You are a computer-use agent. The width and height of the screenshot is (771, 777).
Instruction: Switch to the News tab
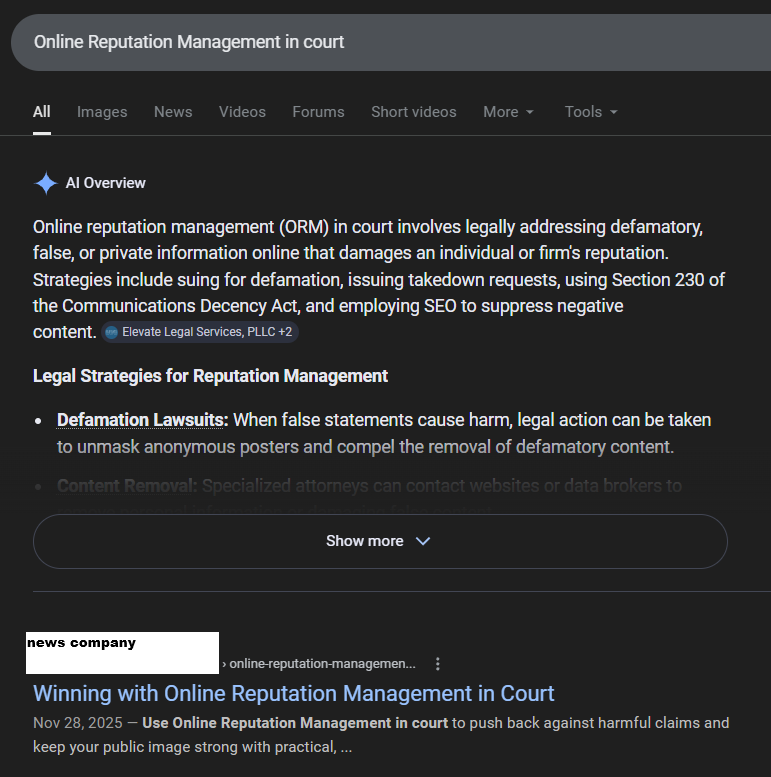pyautogui.click(x=173, y=112)
